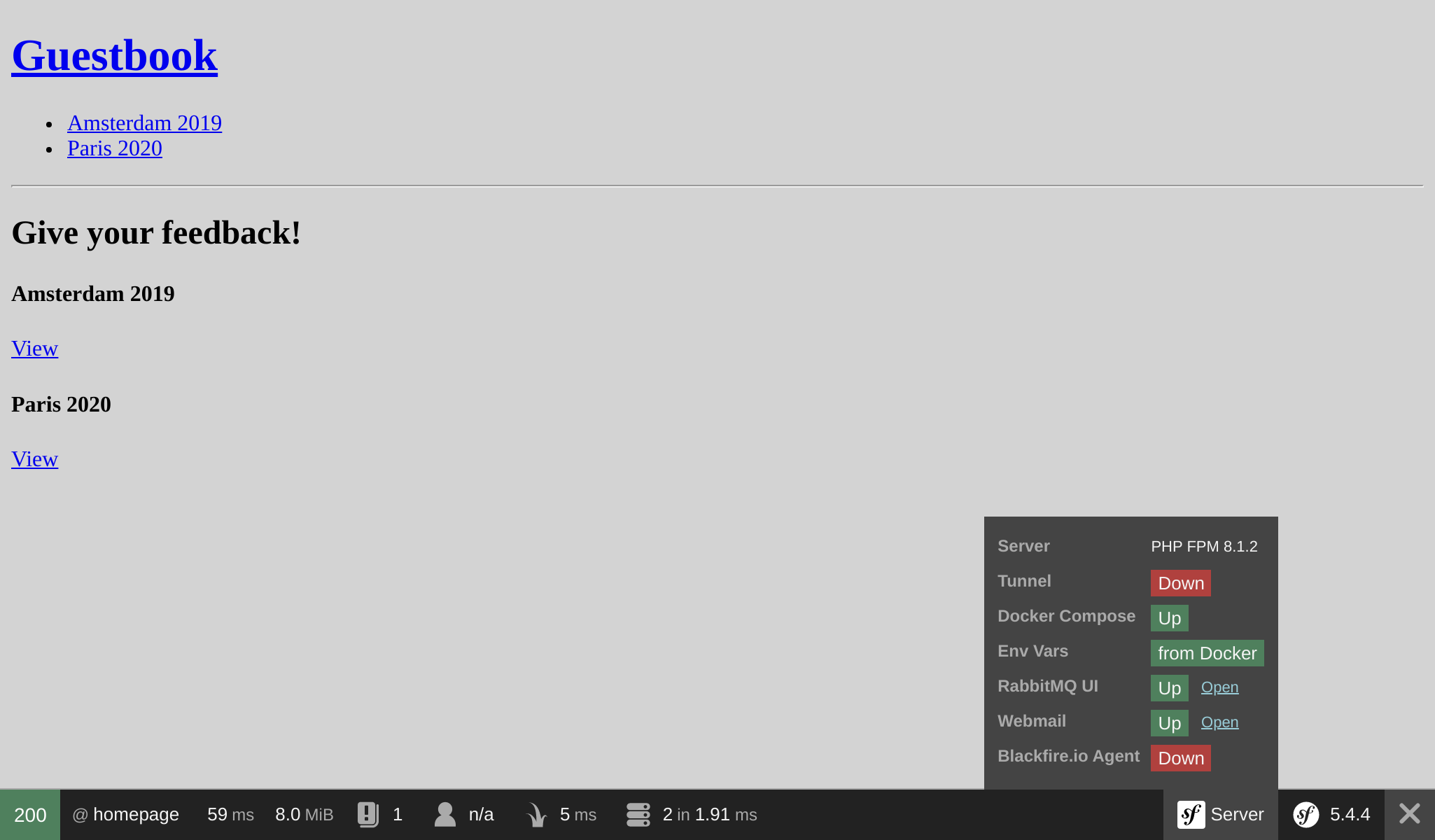Click the user icon showing n/a
The image size is (1435, 840).
coord(445,814)
